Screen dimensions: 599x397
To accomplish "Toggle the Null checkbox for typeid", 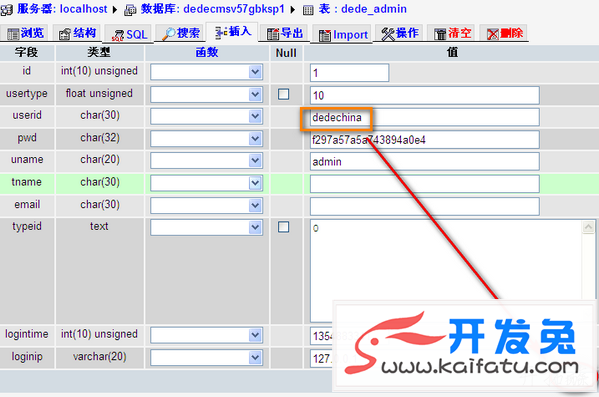I will [x=283, y=227].
